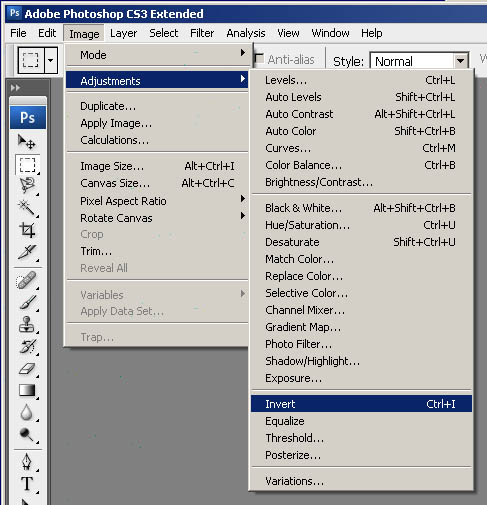Click the Photoshop title bar icon

[15, 13]
